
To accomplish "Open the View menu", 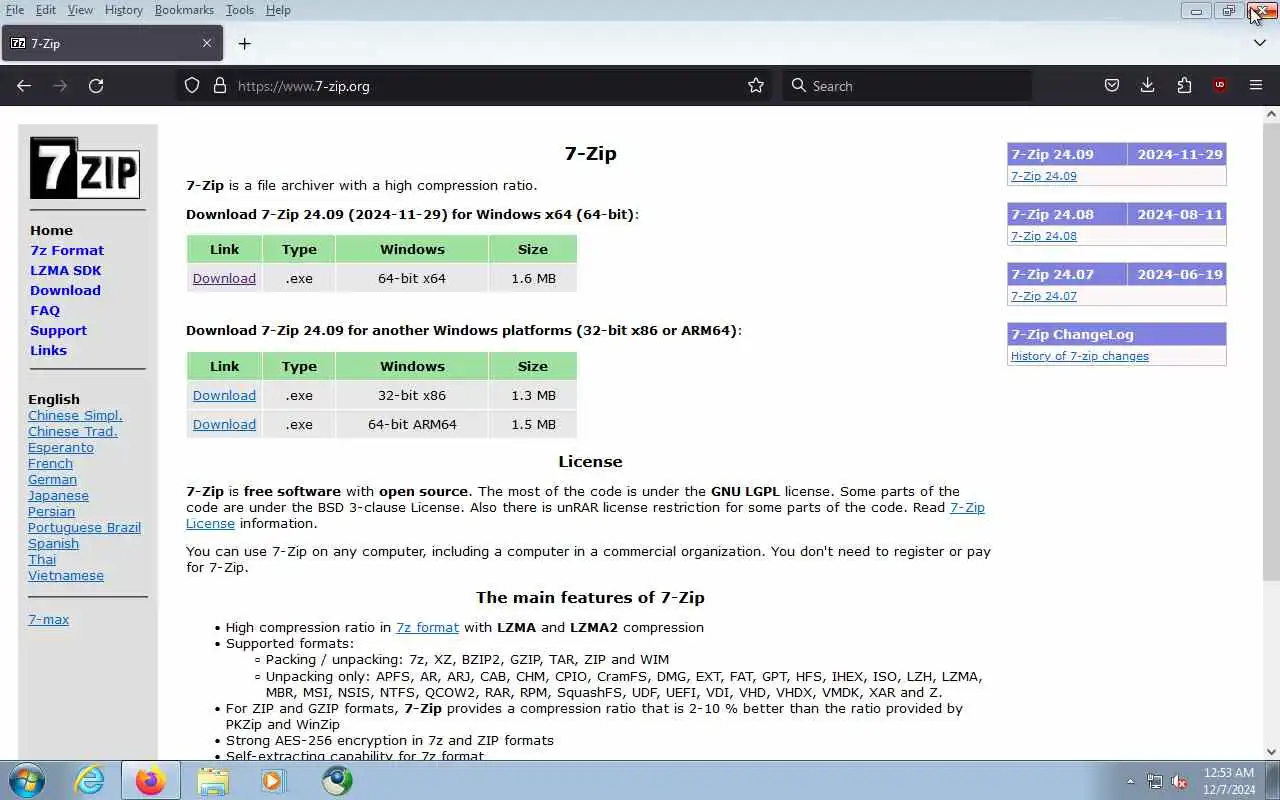I will 80,10.
